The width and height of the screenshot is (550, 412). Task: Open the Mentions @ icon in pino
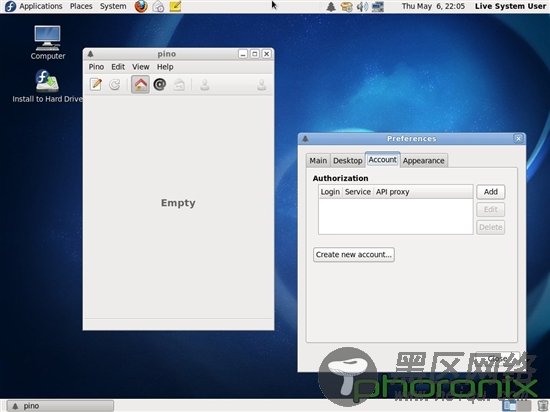[160, 85]
